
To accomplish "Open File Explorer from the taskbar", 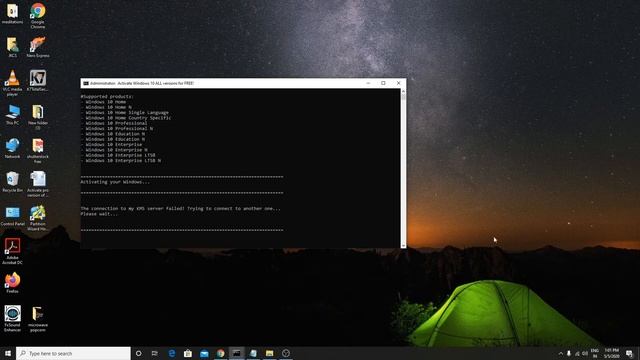I will (269, 353).
